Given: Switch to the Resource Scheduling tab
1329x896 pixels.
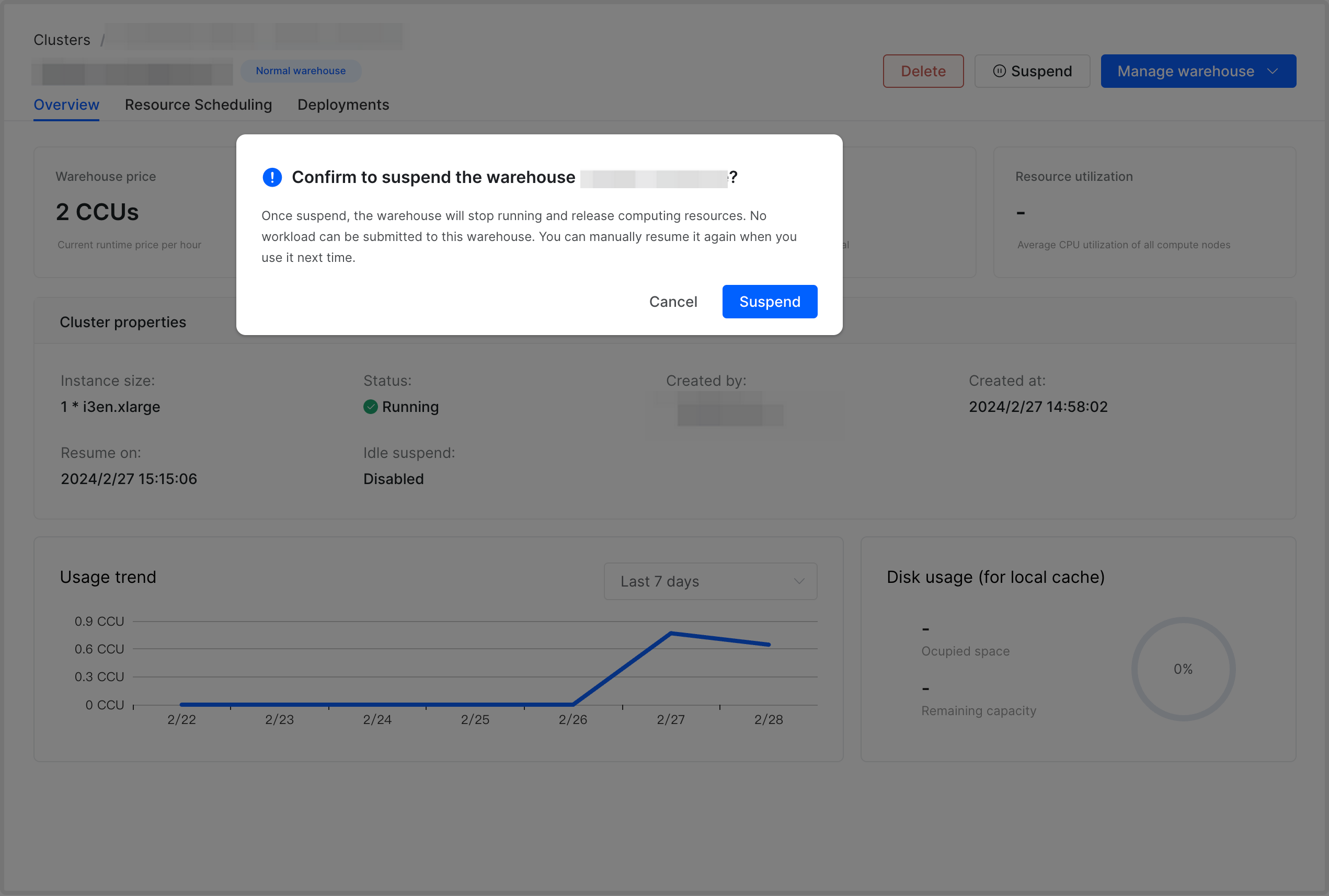Looking at the screenshot, I should pyautogui.click(x=198, y=105).
